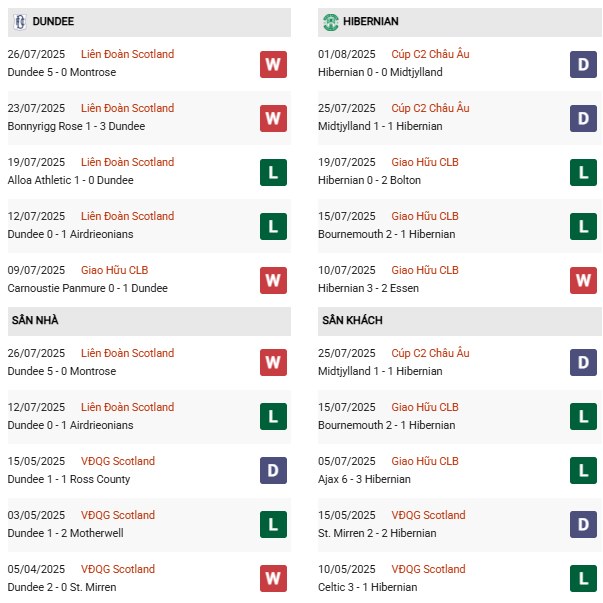Click W badge for Dundee 5-0 Montrose
This screenshot has width=603, height=603.
(273, 64)
